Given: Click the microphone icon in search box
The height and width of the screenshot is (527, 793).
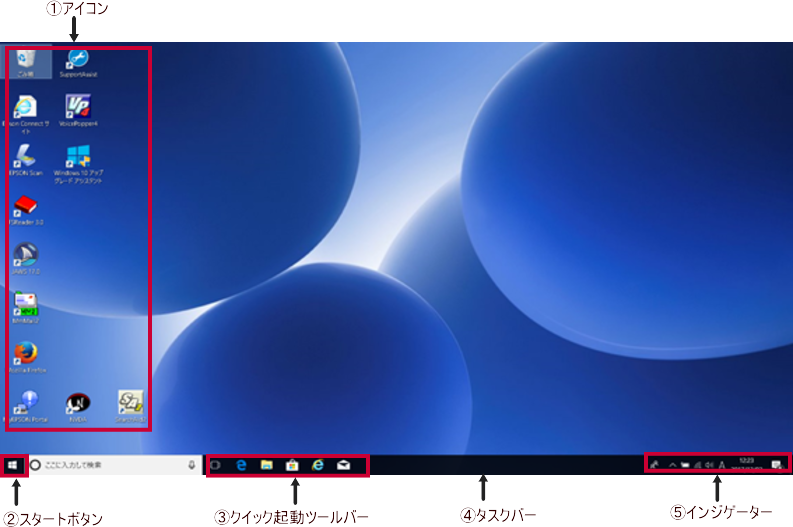Looking at the screenshot, I should 192,465.
